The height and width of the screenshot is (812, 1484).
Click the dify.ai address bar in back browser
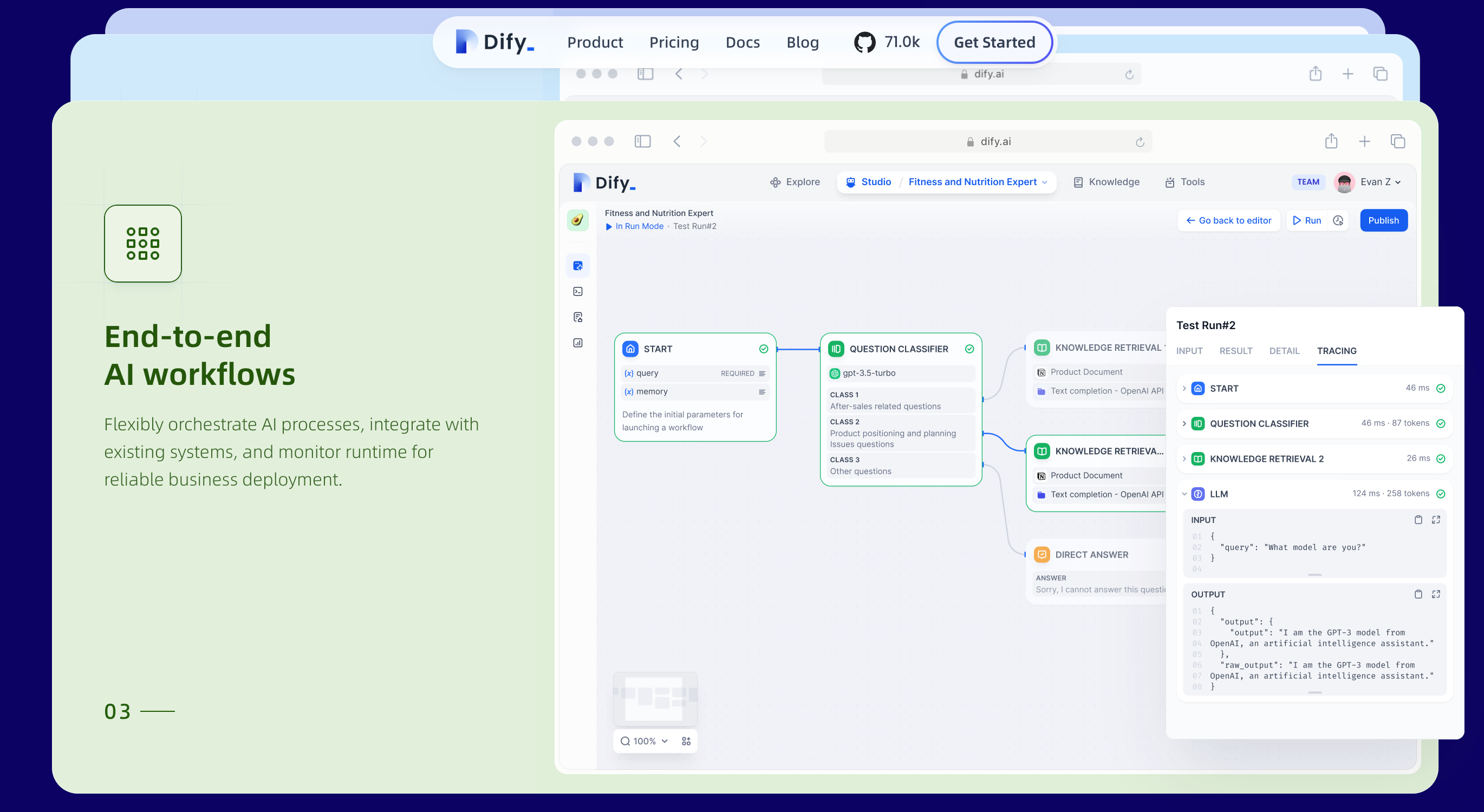coord(981,74)
